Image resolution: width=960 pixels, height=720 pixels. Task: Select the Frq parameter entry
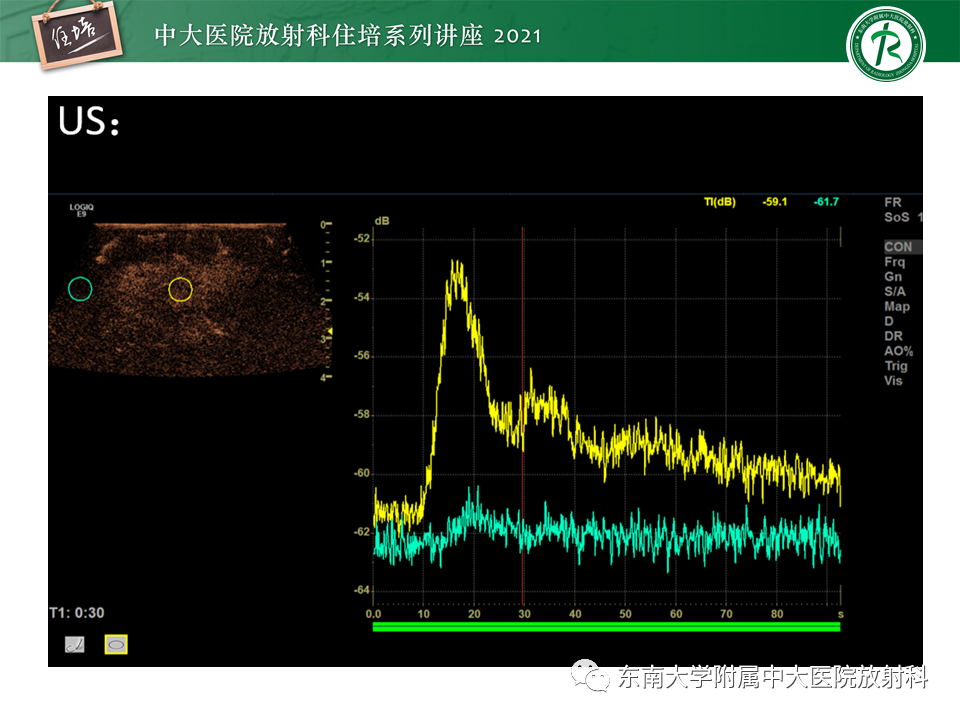894,262
